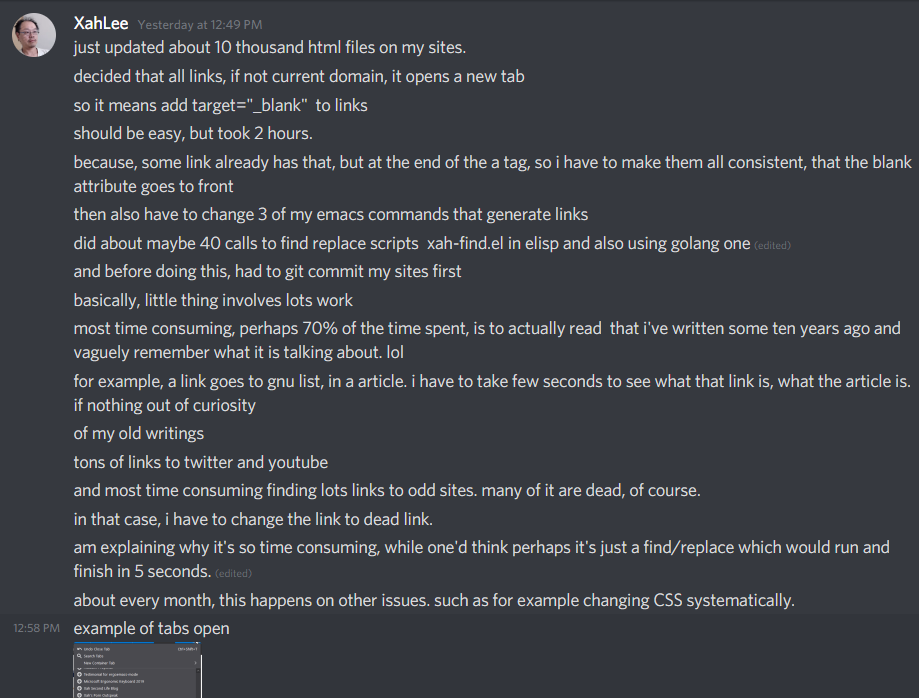This screenshot has height=698, width=919.
Task: Click the Undo Close Tab arrow icon
Action: click(79, 649)
